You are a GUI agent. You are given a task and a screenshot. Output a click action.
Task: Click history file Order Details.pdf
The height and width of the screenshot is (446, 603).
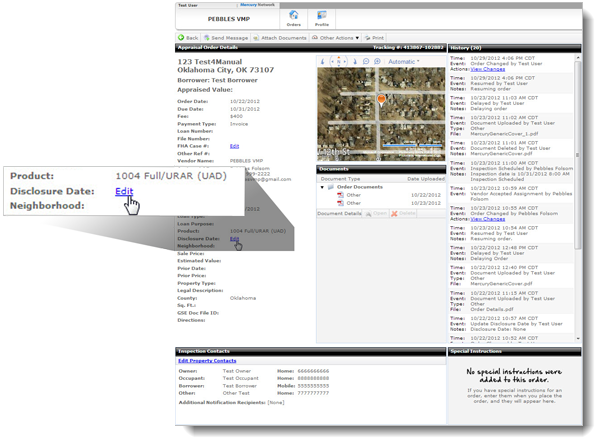[x=492, y=309]
